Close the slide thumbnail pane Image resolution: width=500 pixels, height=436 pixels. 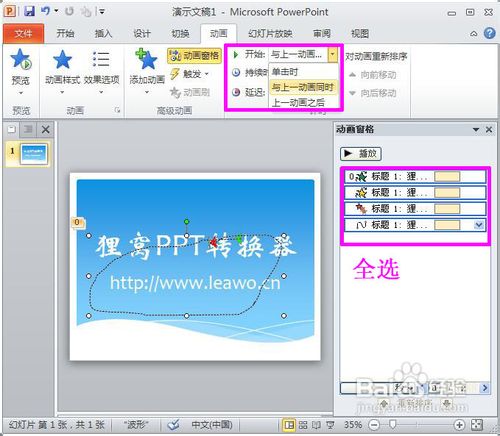46,129
